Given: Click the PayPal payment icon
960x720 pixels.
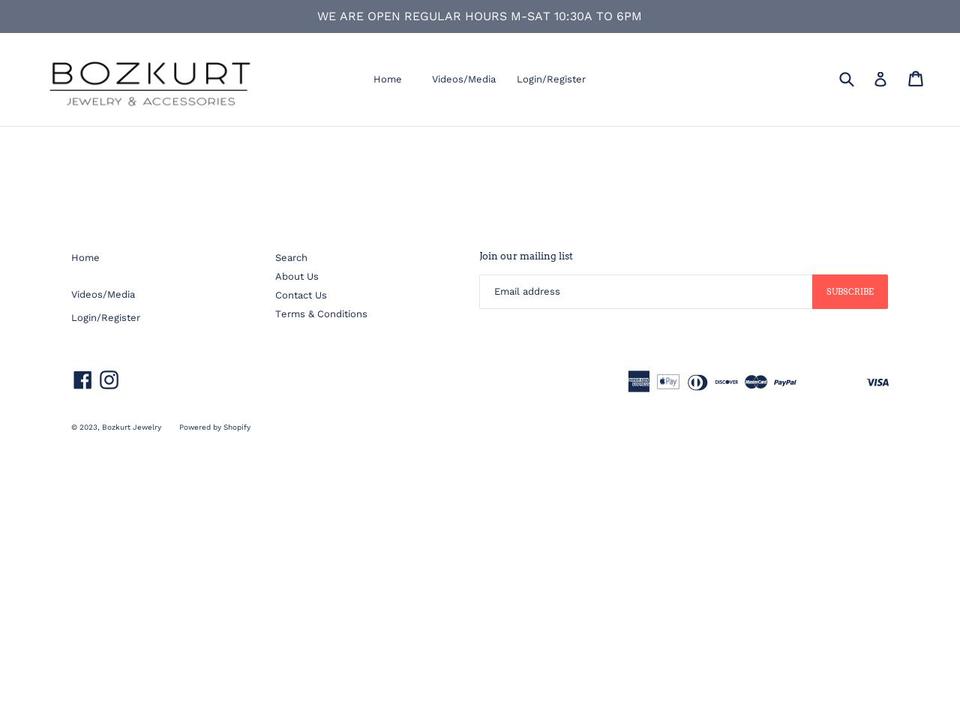Looking at the screenshot, I should tap(784, 381).
